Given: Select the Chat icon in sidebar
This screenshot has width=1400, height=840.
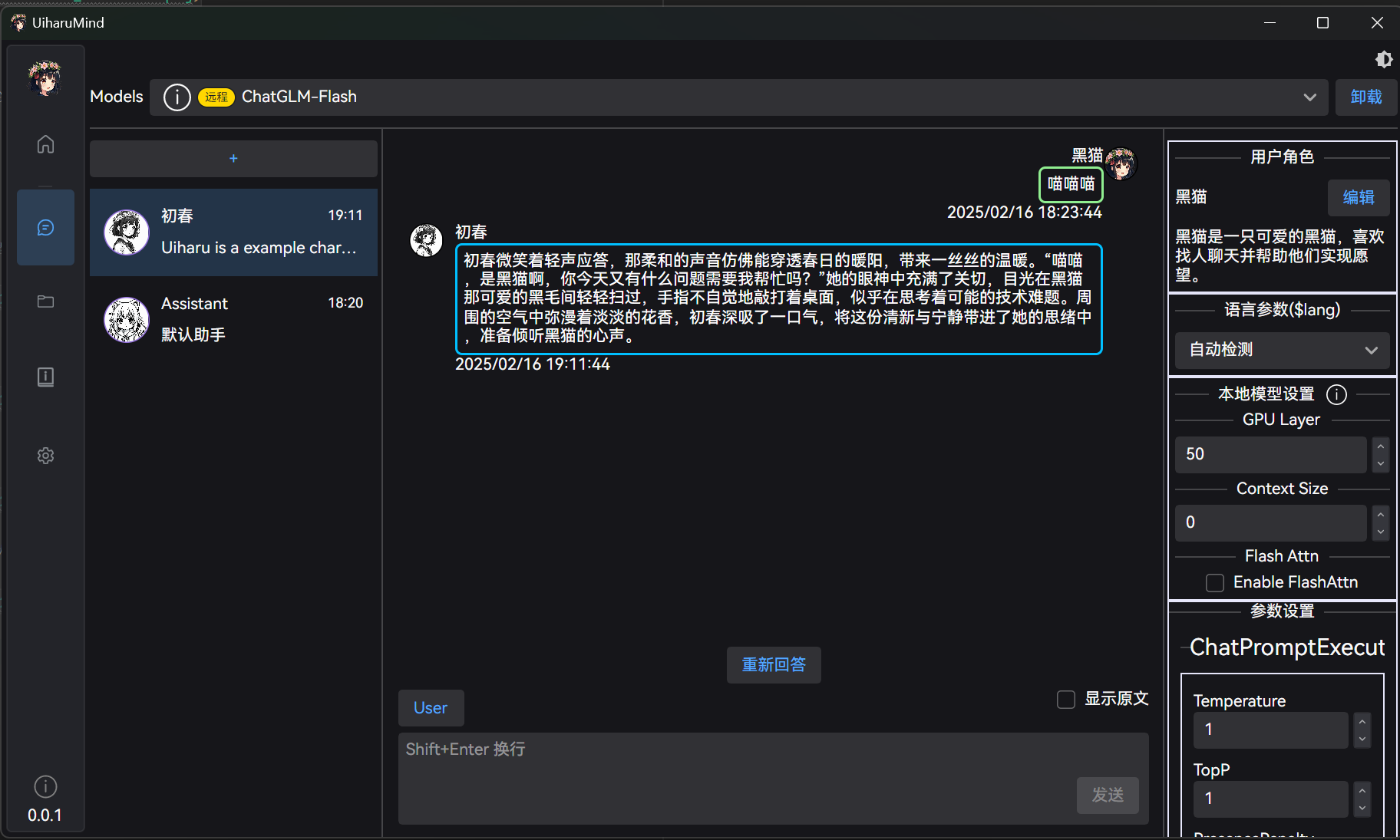Looking at the screenshot, I should (x=45, y=228).
